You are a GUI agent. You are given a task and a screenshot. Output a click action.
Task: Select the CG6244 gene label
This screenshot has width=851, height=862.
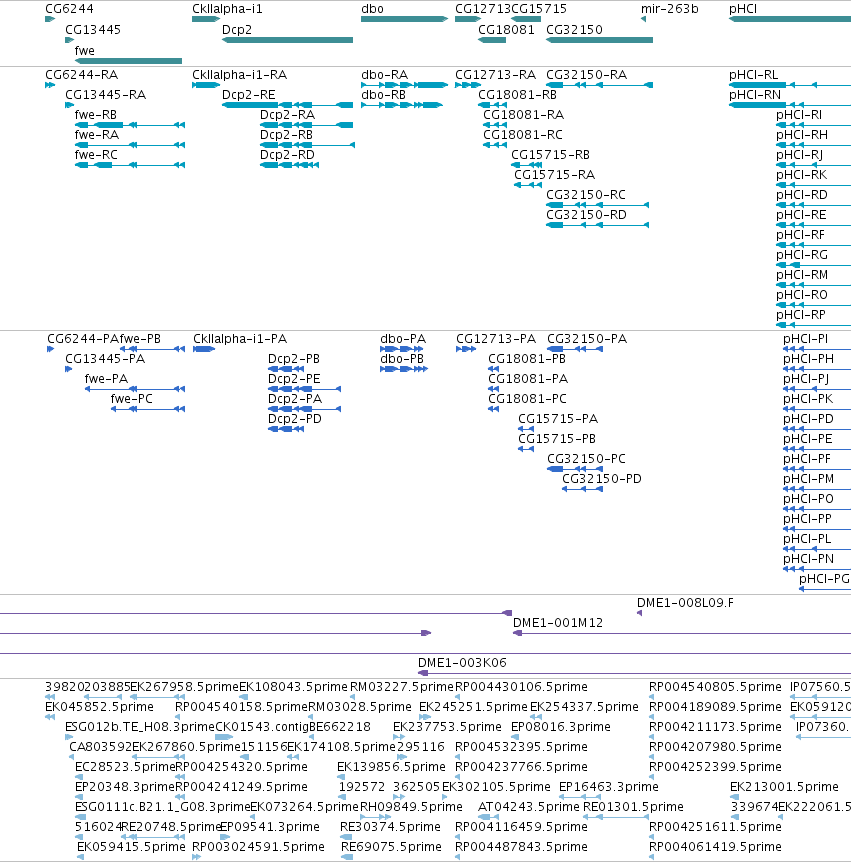pos(69,9)
